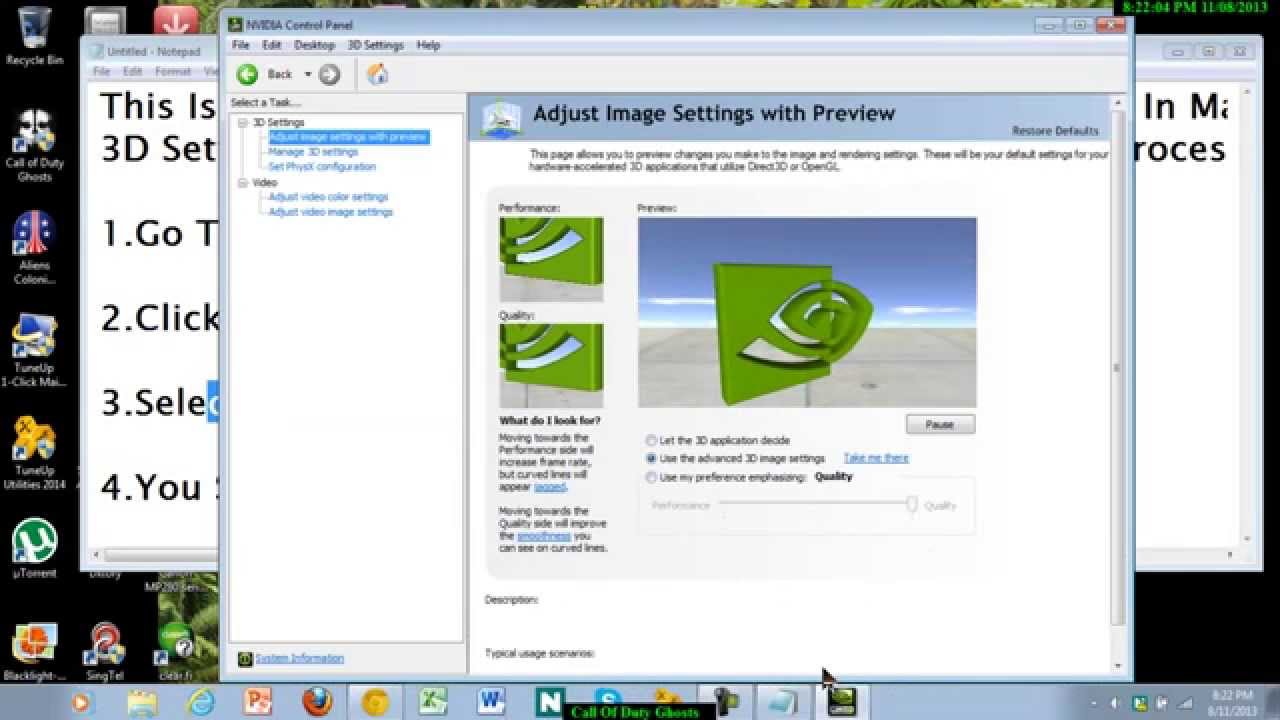Collapse the Video tree node

point(242,183)
